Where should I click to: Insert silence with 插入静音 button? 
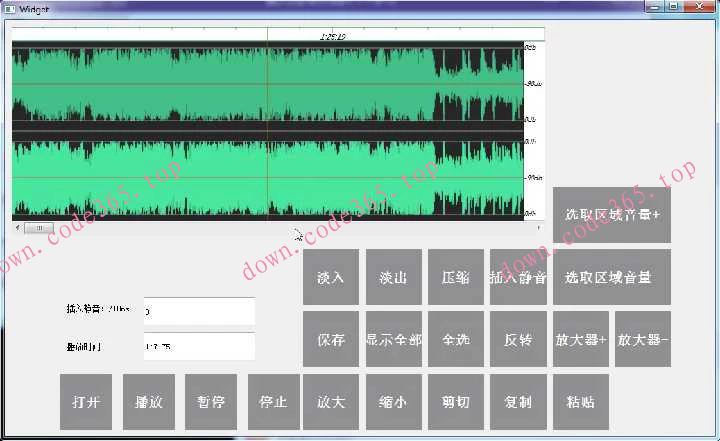(518, 277)
